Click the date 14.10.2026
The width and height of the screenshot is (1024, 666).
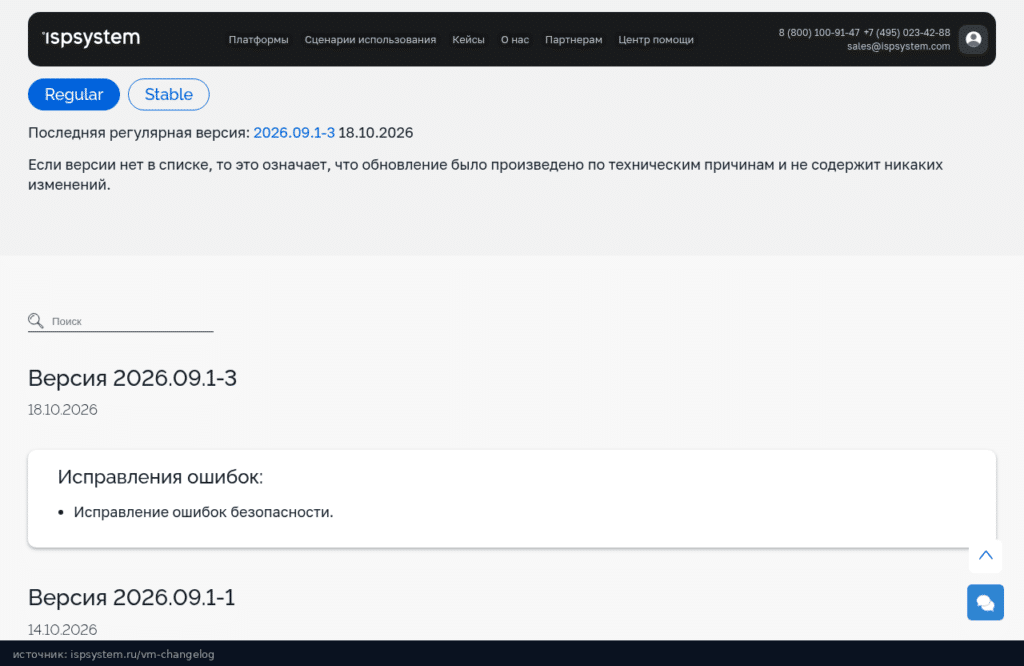pos(63,630)
